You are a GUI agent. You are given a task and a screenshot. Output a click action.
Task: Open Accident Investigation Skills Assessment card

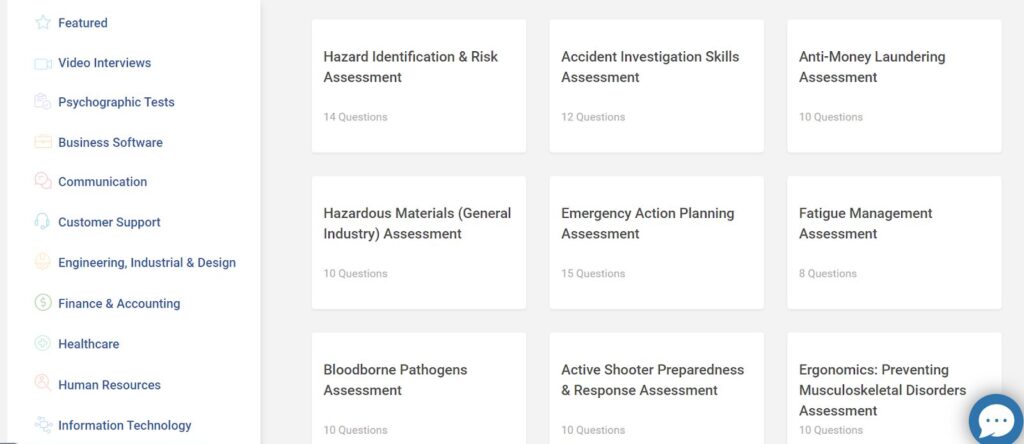point(656,86)
